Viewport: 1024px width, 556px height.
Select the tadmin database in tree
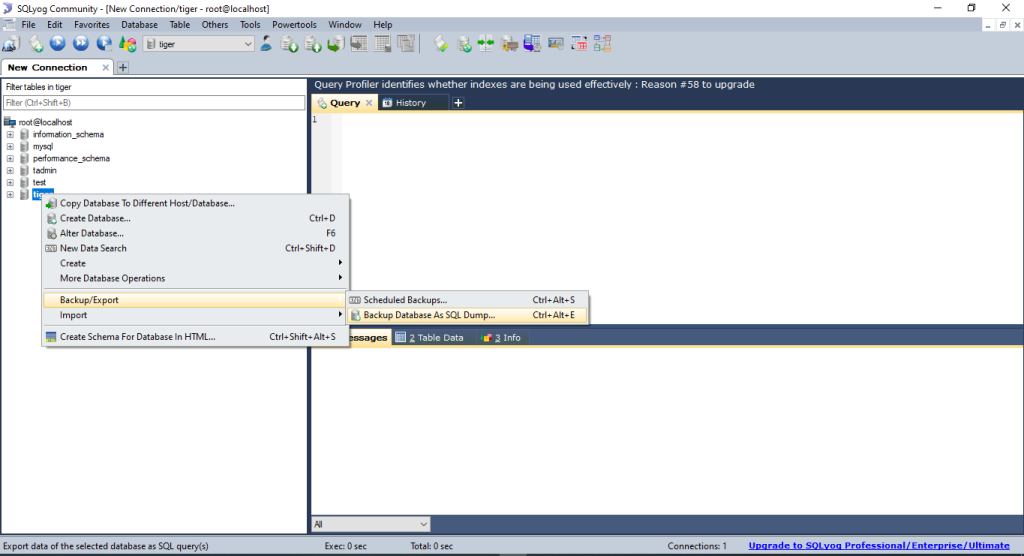(44, 171)
